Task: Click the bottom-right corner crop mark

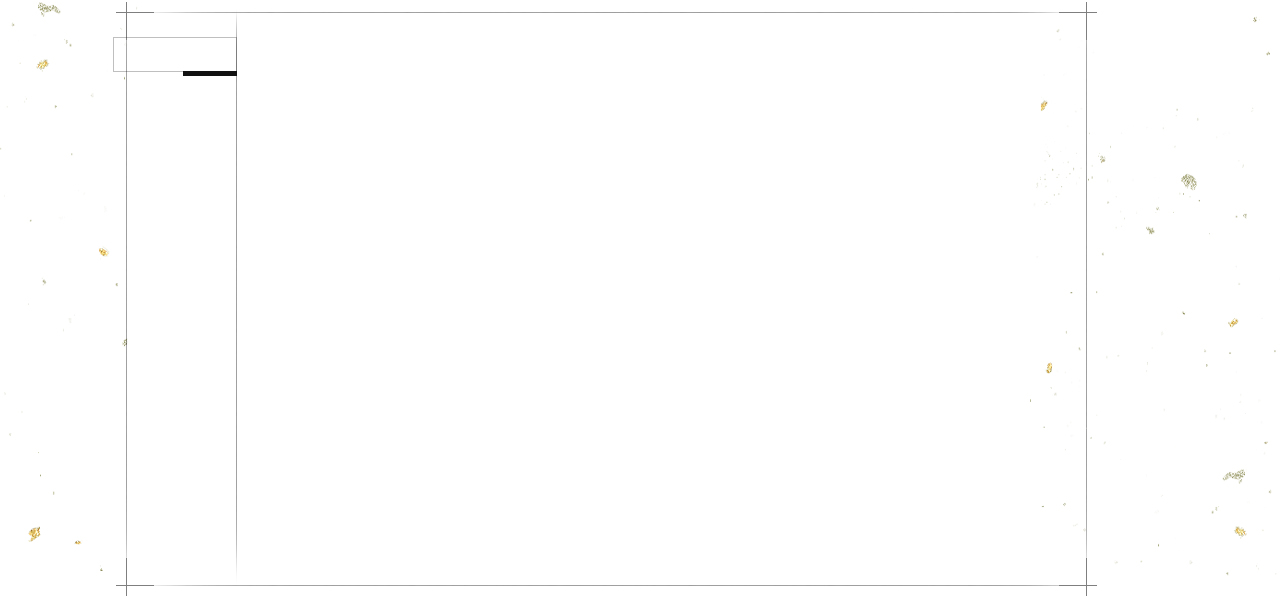Action: coord(1086,585)
